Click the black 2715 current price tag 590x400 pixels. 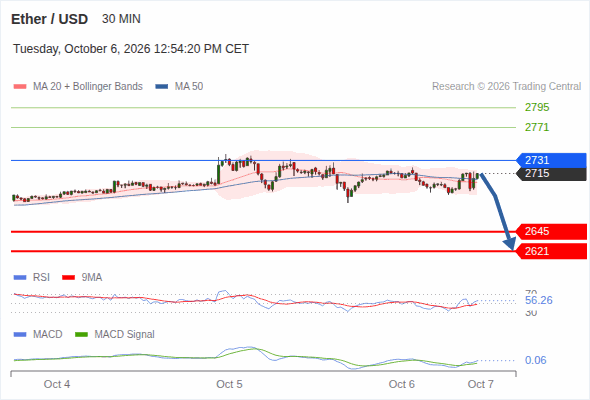coord(551,173)
